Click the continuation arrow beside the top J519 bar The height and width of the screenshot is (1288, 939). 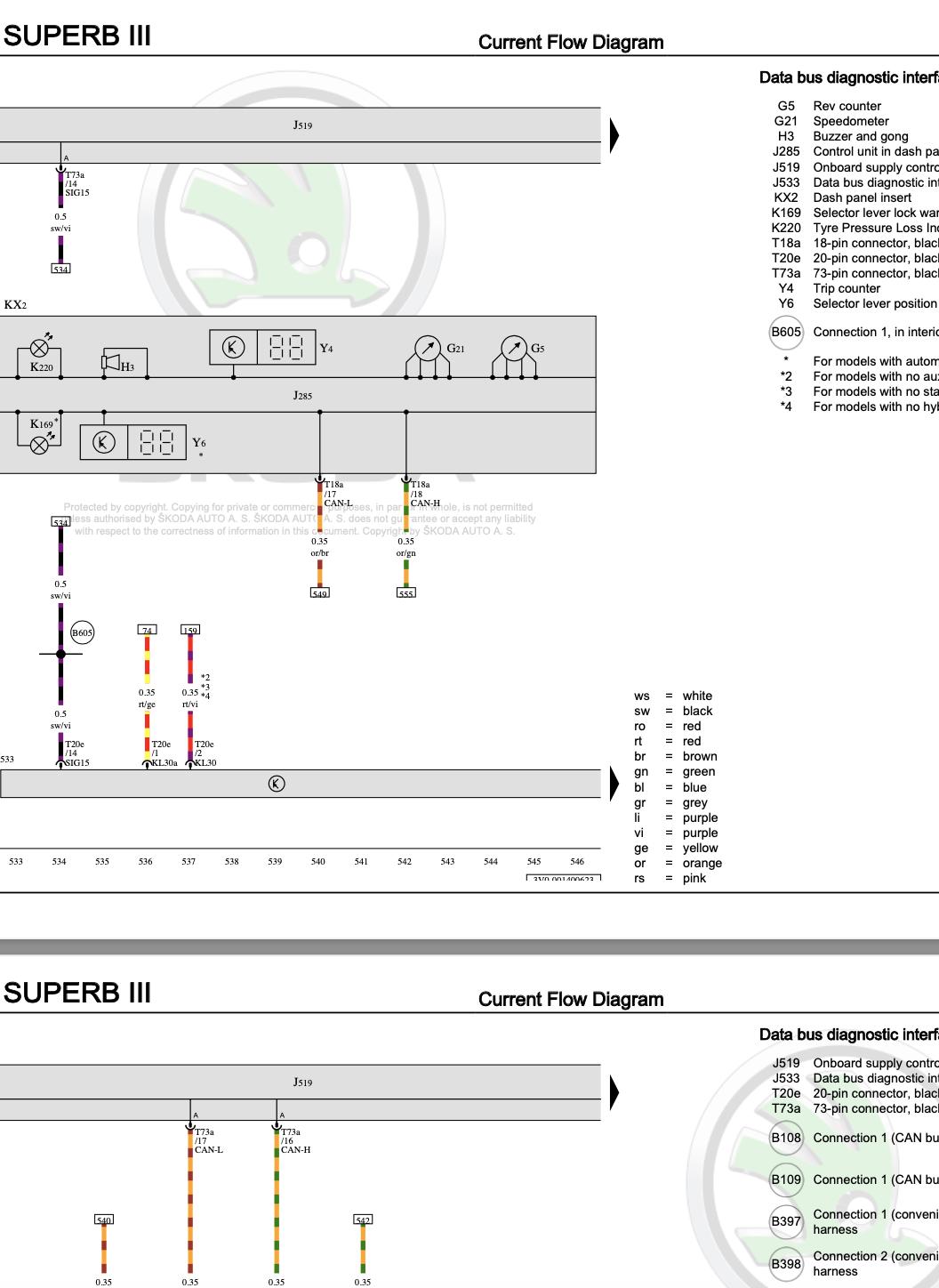coord(614,134)
